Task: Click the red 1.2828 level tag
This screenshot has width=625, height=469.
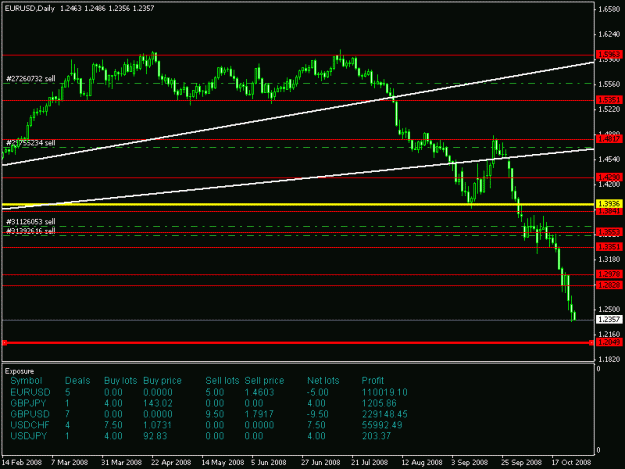Action: pyautogui.click(x=609, y=285)
